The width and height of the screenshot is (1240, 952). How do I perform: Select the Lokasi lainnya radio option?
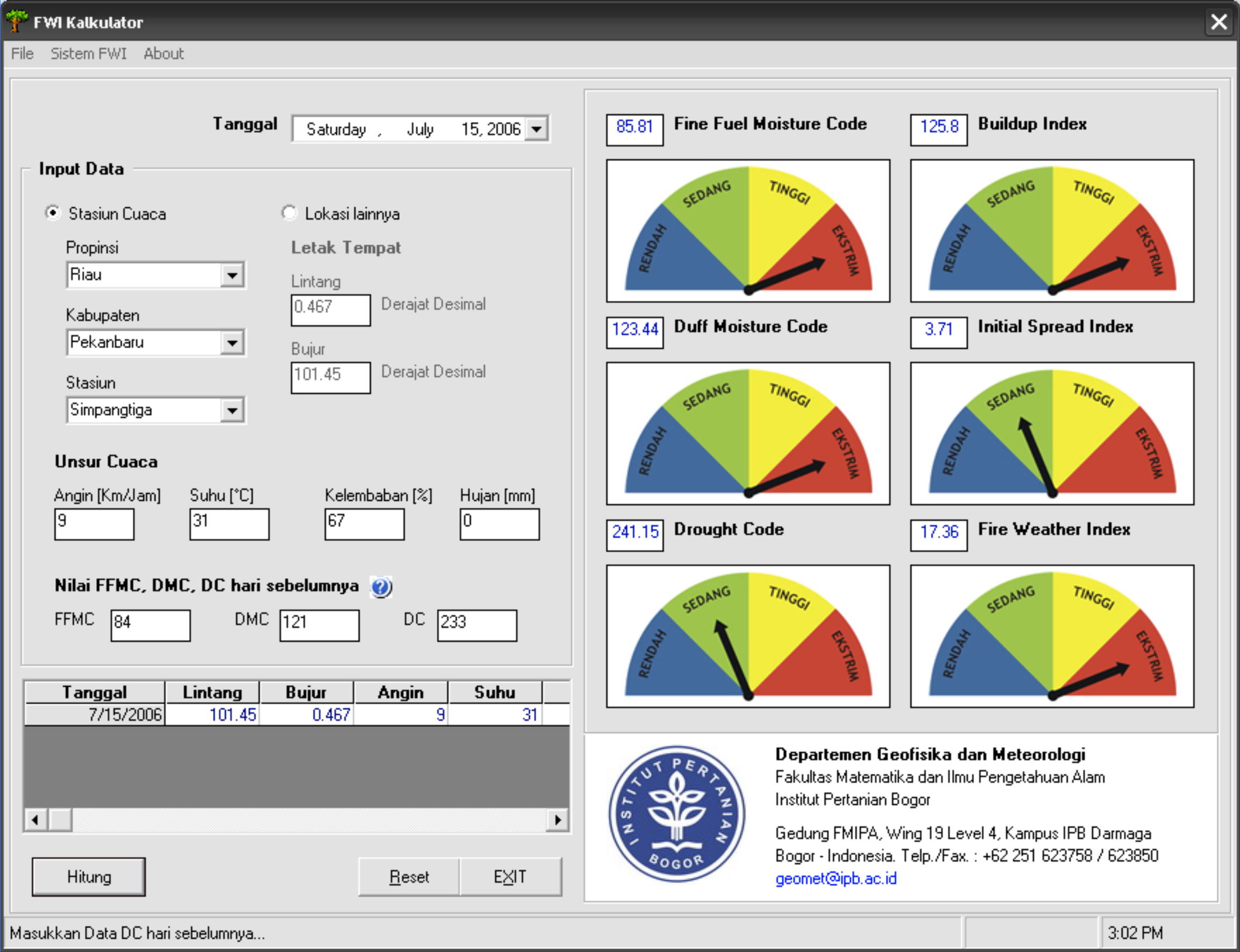click(289, 213)
